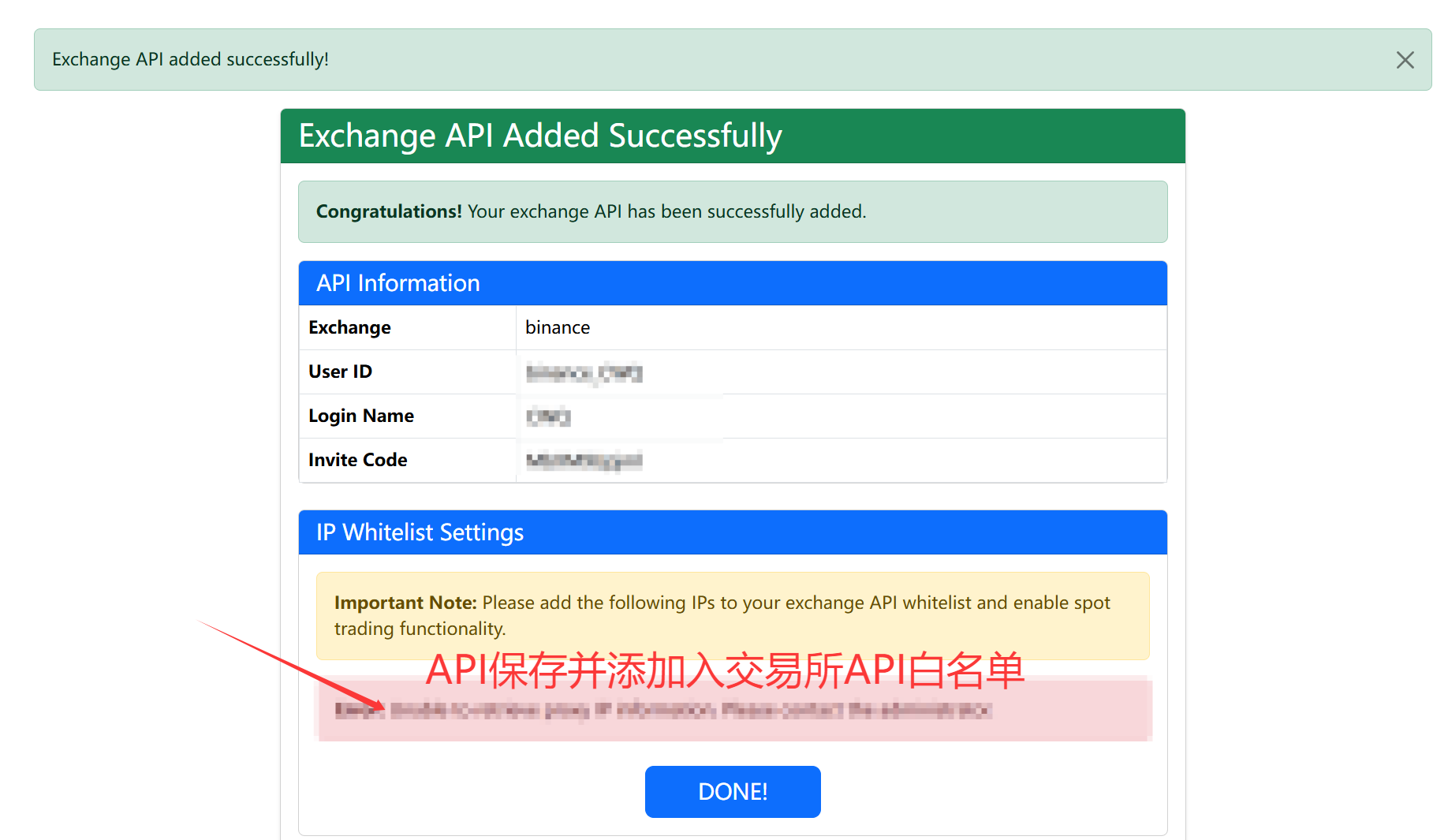
Task: Click the API Information section header
Action: click(398, 282)
